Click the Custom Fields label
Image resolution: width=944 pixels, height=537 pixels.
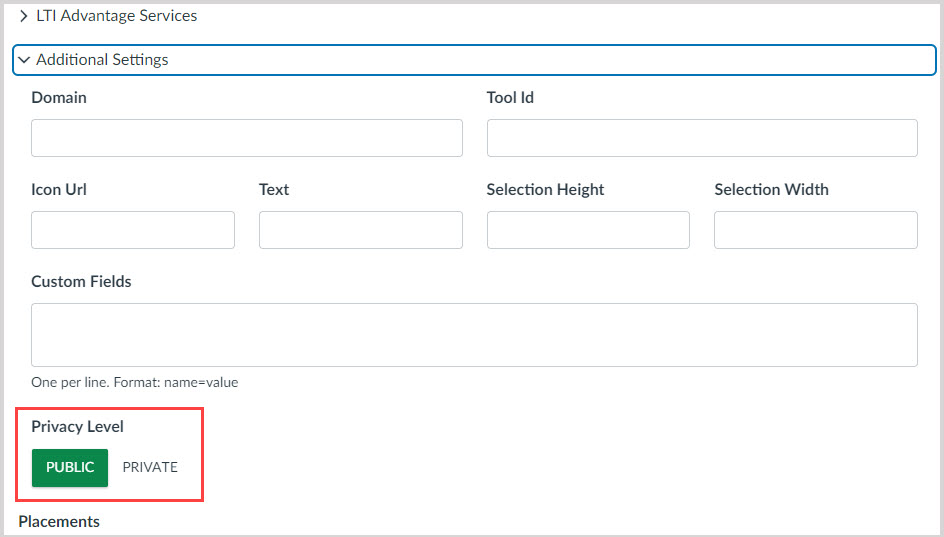click(x=81, y=282)
